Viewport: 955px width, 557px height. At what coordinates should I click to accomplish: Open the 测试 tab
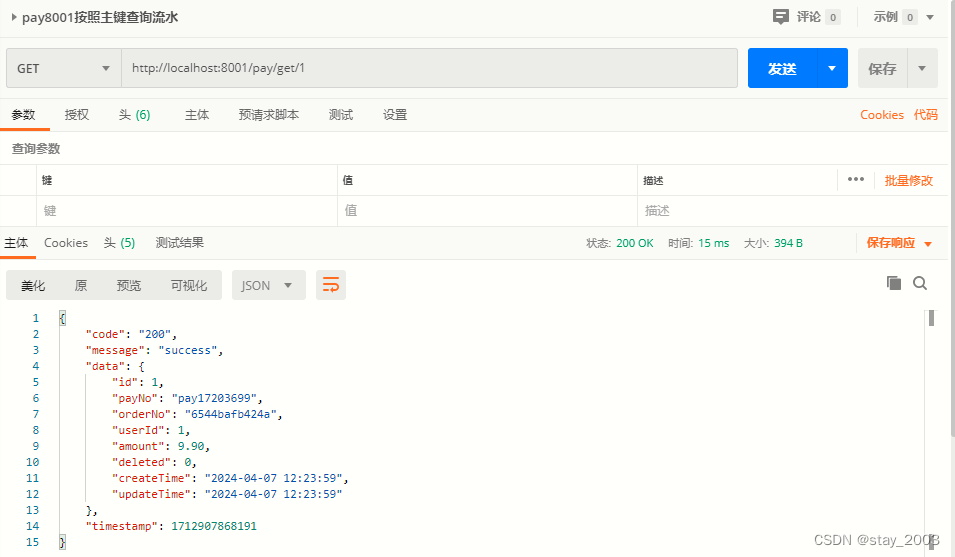(x=340, y=114)
